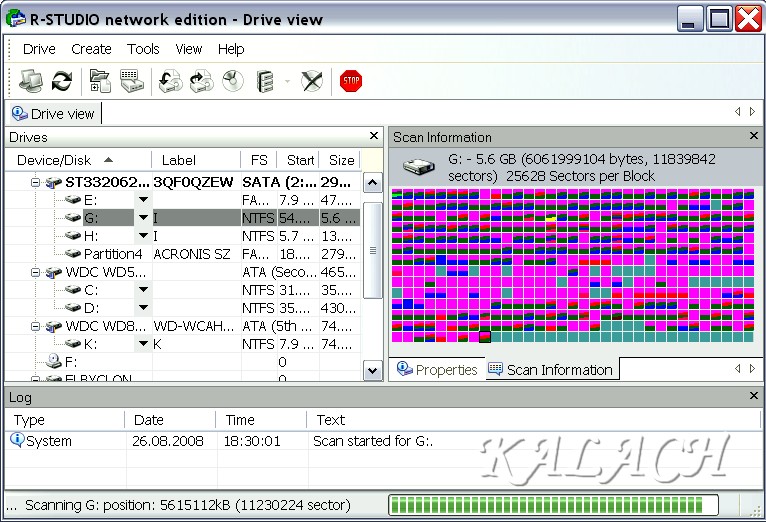766x522 pixels.
Task: Open the RAID icon dropdown arrow
Action: click(288, 81)
